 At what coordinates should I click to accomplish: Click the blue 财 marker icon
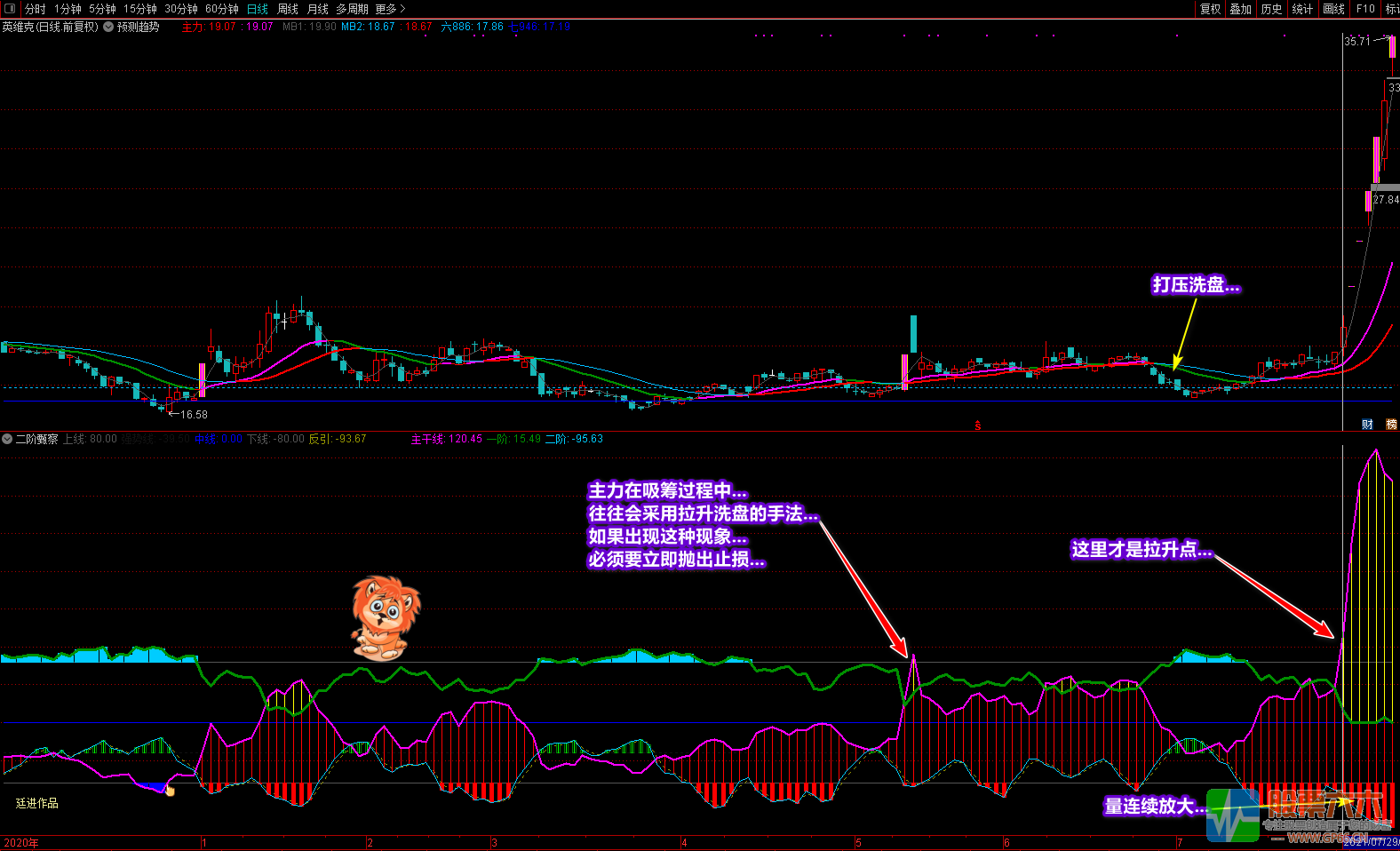coord(1367,425)
